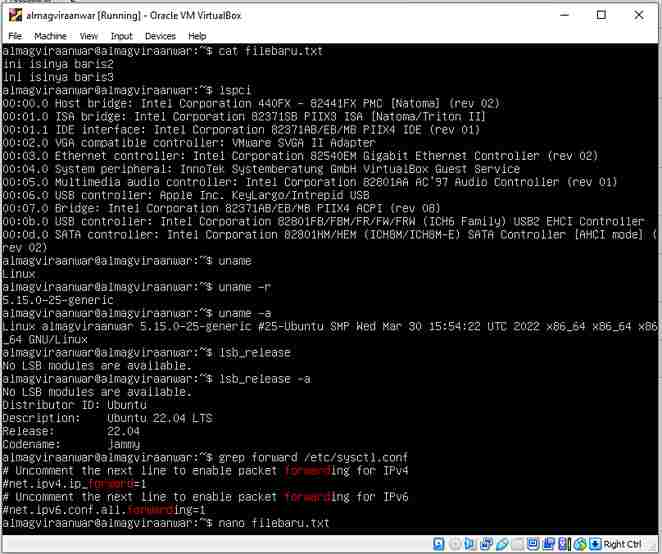Click the keyboard capture arrow icon
Screen dimensions: 662x554
click(595, 544)
